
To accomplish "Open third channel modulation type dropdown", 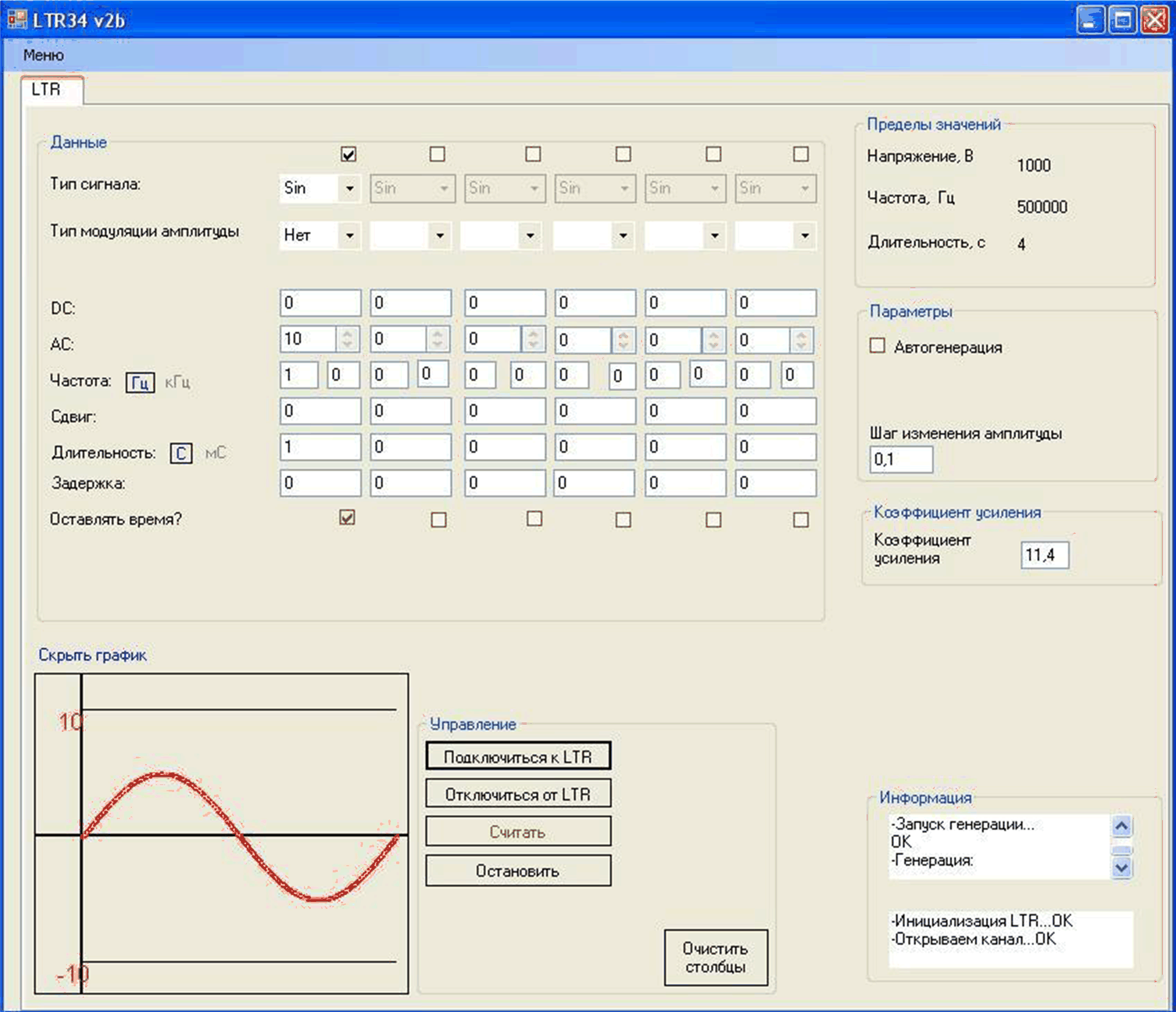I will coord(501,235).
